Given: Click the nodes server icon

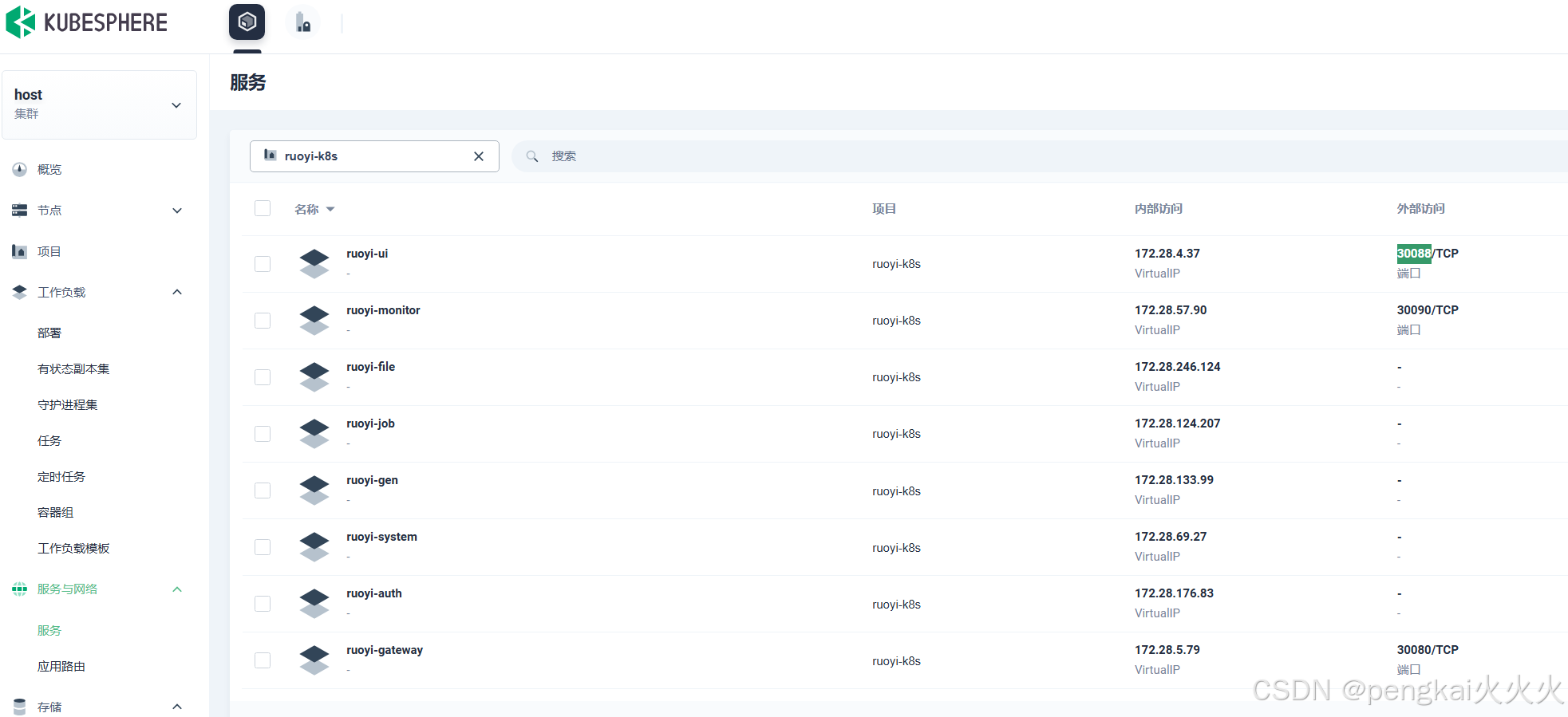Looking at the screenshot, I should tap(20, 211).
